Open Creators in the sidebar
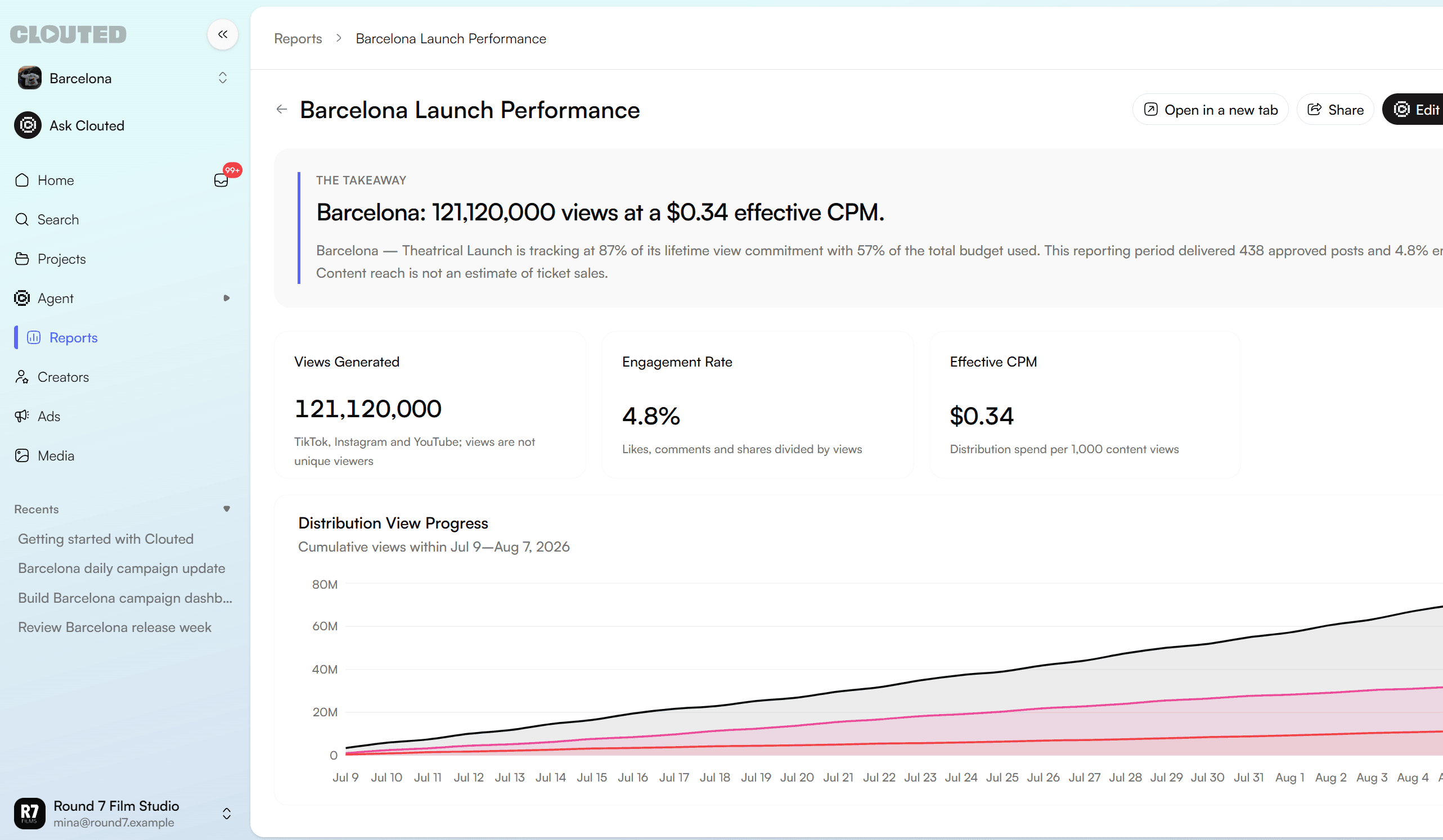Image resolution: width=1443 pixels, height=840 pixels. tap(63, 377)
